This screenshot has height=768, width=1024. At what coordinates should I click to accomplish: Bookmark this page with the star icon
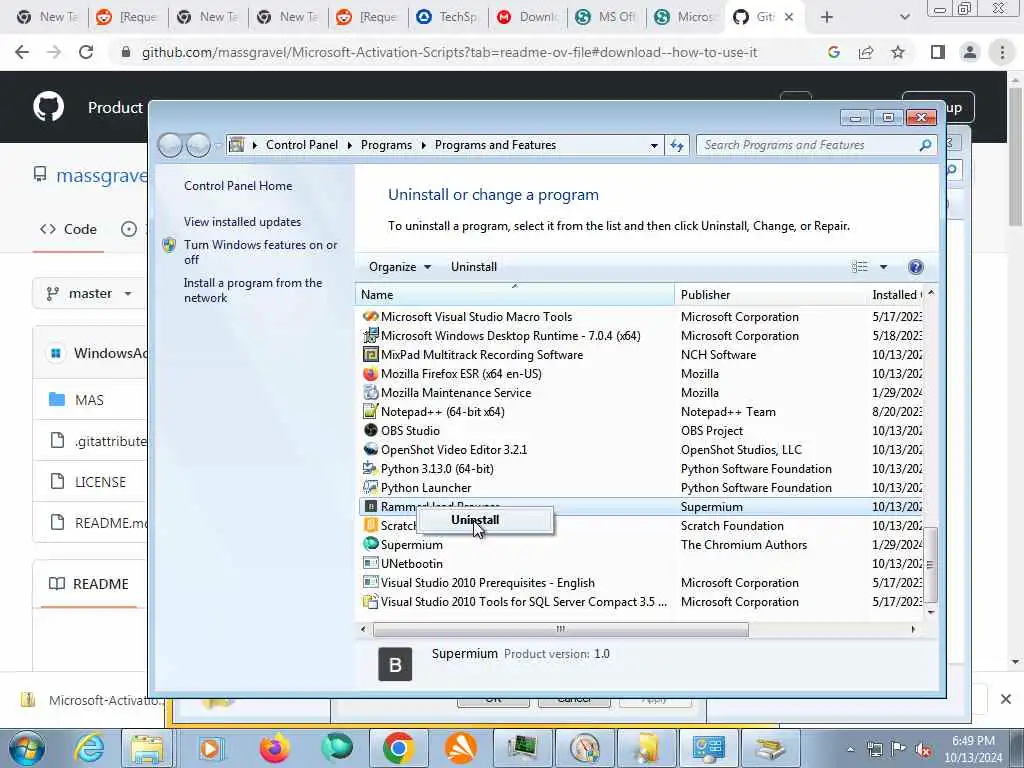click(x=898, y=52)
